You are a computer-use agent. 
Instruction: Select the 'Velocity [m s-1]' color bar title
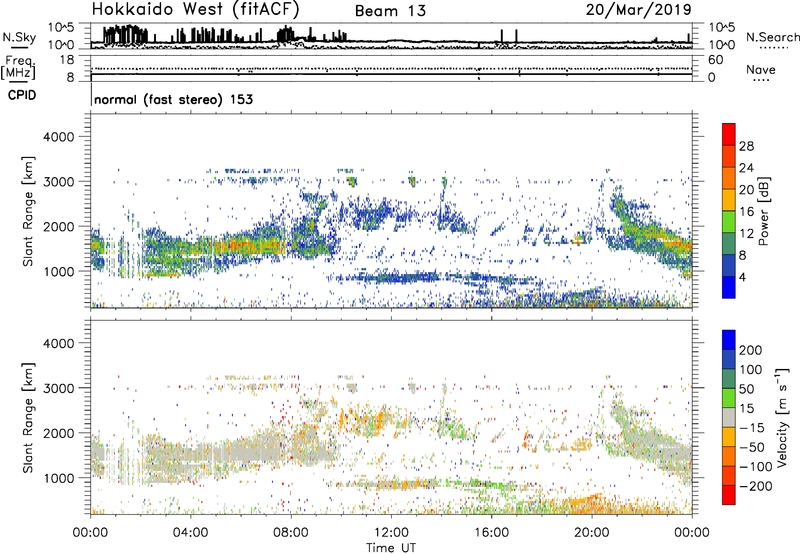coord(782,417)
